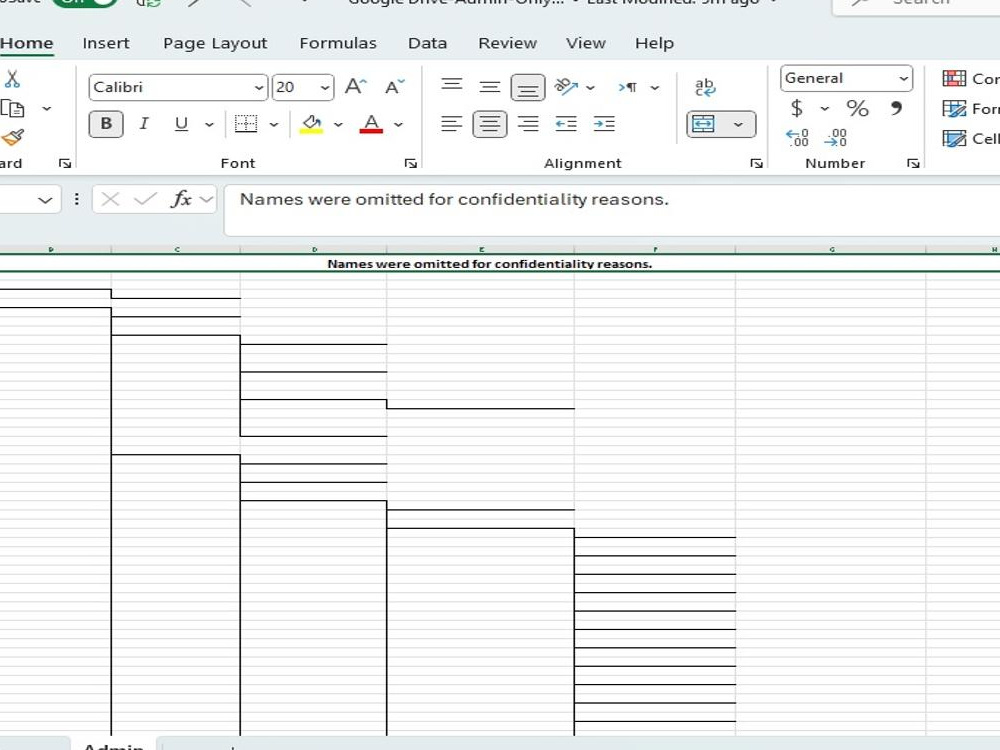This screenshot has width=1000, height=750.
Task: Apply Comma Style
Action: coord(896,108)
